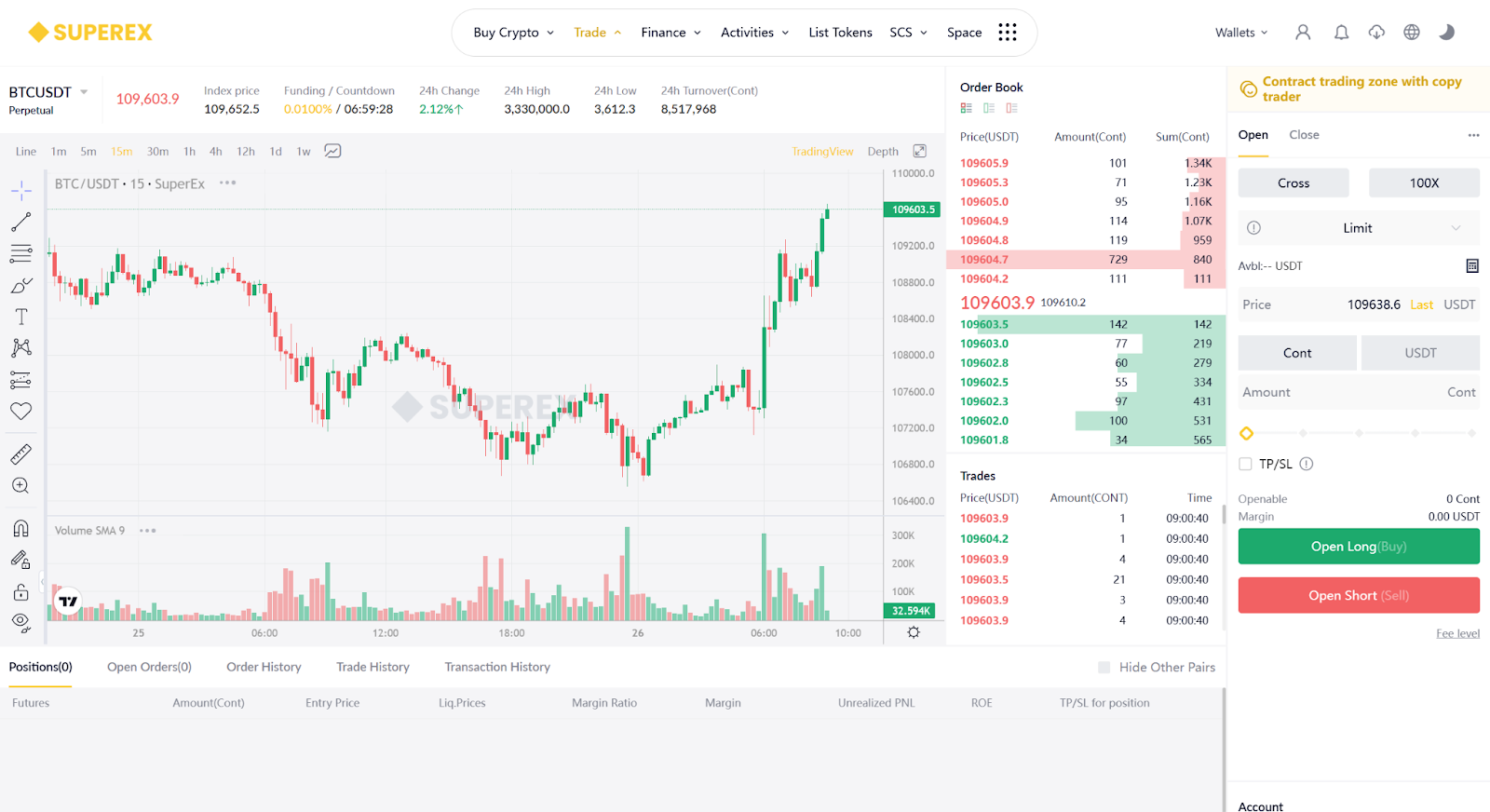The width and height of the screenshot is (1490, 812).
Task: Click the Amount input field
Action: click(1359, 392)
